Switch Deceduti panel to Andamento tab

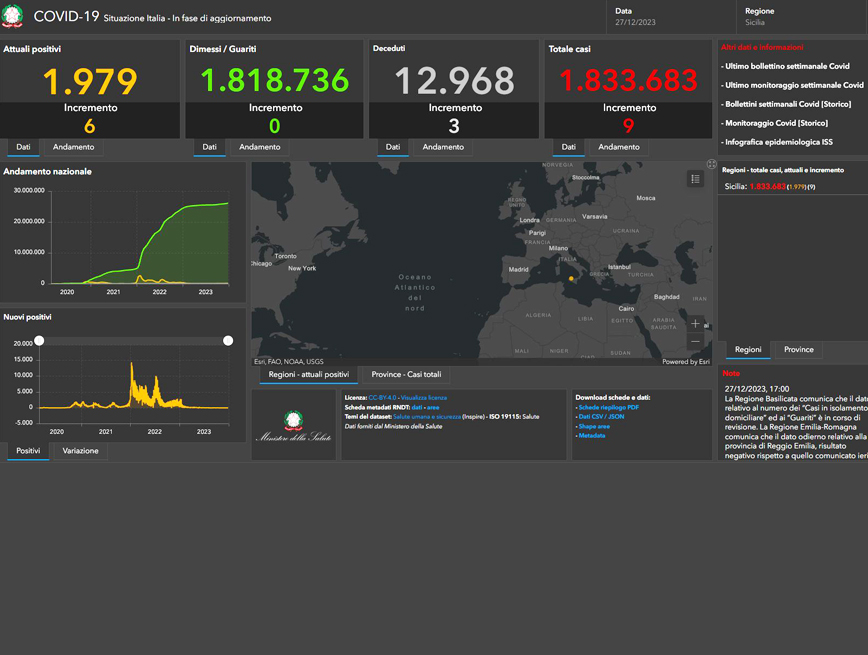pos(442,147)
